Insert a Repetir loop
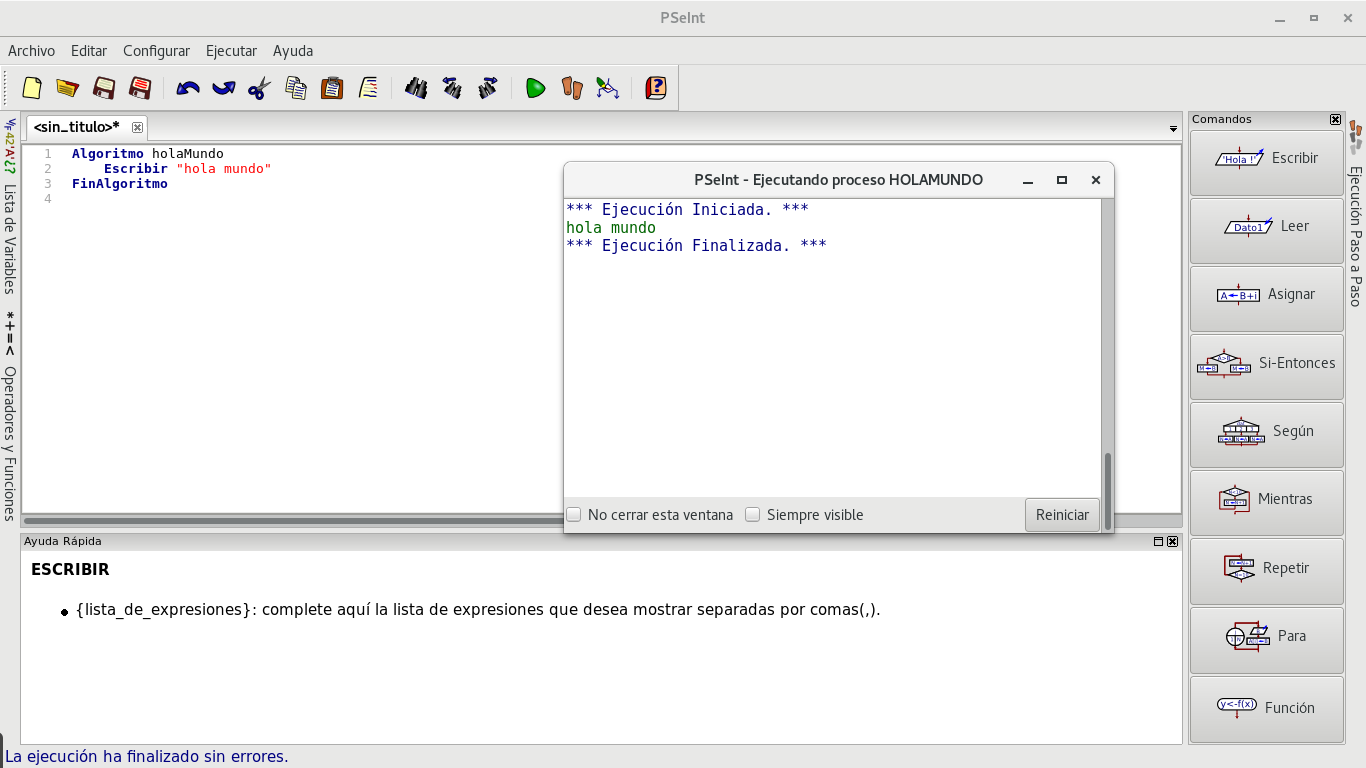1366x768 pixels. (1266, 571)
